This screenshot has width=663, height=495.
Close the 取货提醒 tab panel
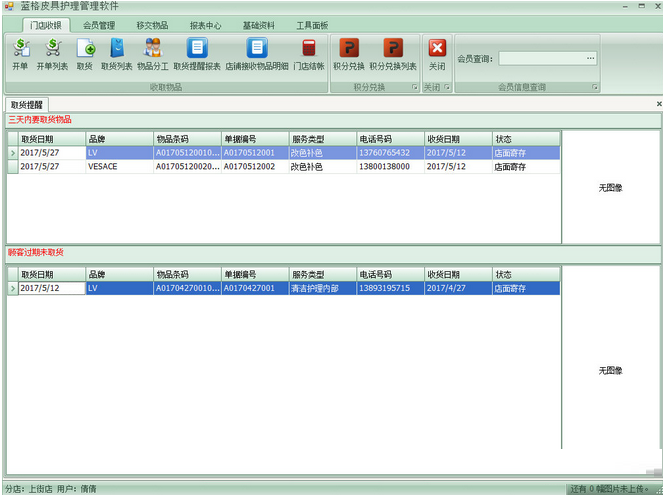click(659, 104)
